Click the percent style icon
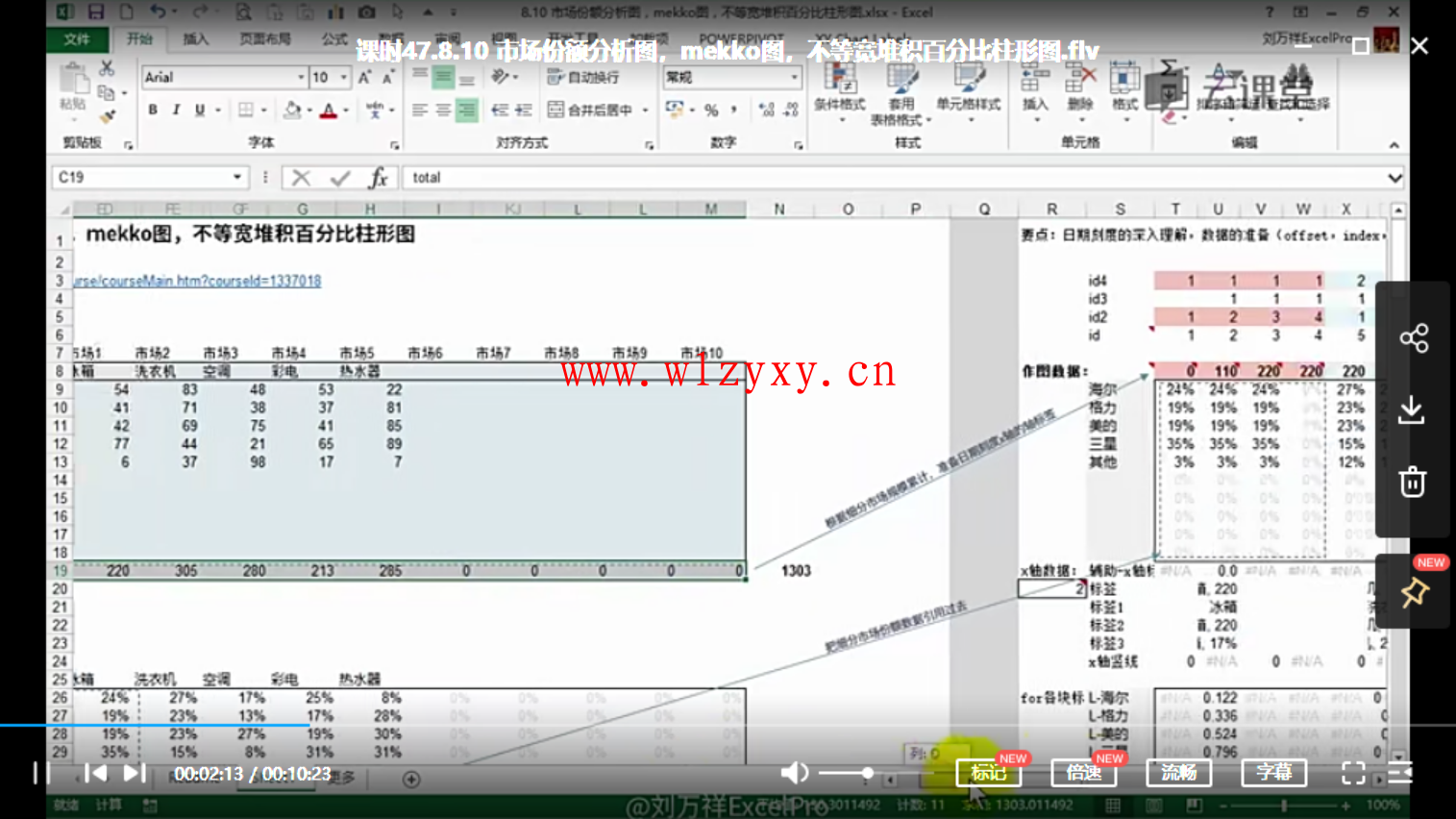Screen dimensions: 1456x819 711,111
